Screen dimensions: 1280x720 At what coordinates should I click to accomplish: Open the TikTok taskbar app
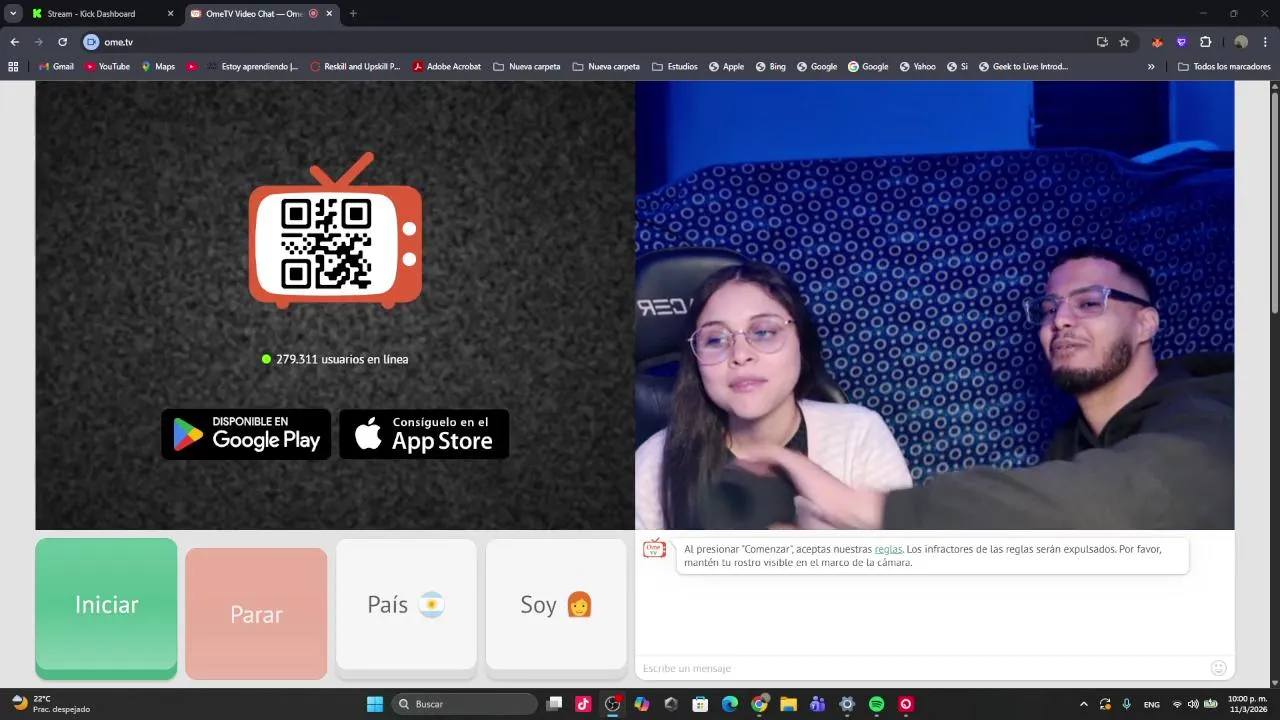[x=583, y=704]
